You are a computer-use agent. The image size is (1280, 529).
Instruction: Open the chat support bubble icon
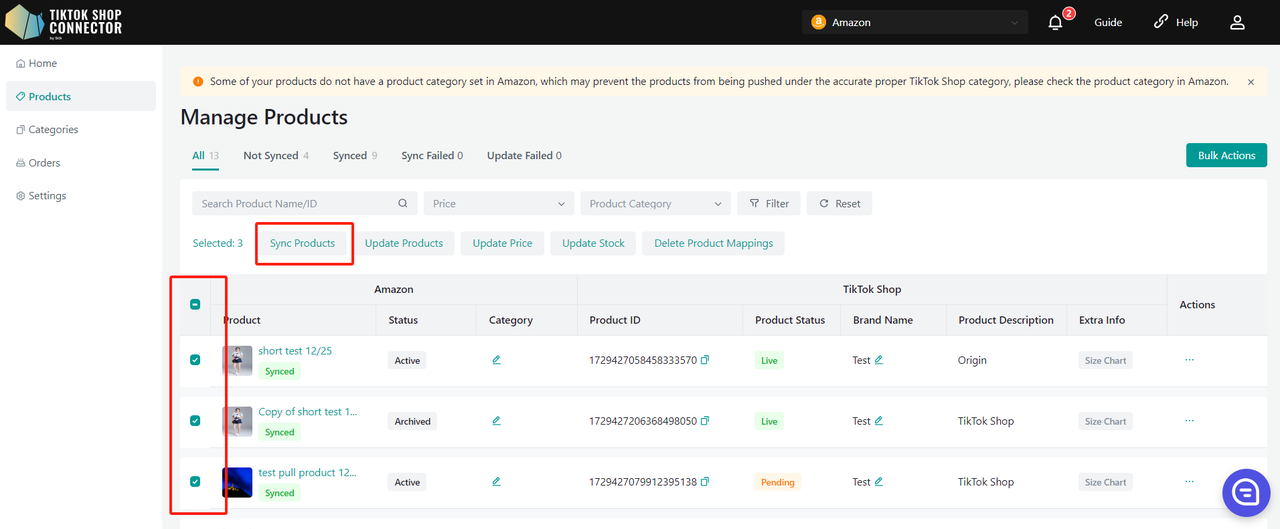coord(1246,492)
